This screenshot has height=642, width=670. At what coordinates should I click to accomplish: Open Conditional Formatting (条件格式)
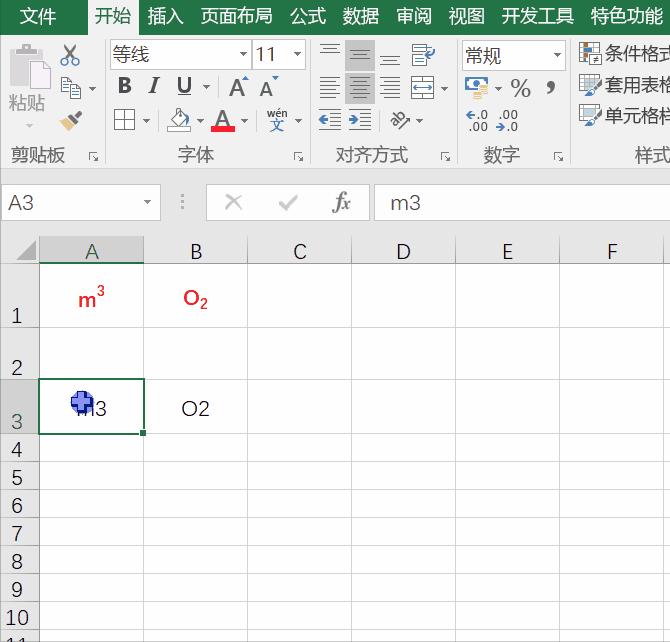pyautogui.click(x=624, y=54)
